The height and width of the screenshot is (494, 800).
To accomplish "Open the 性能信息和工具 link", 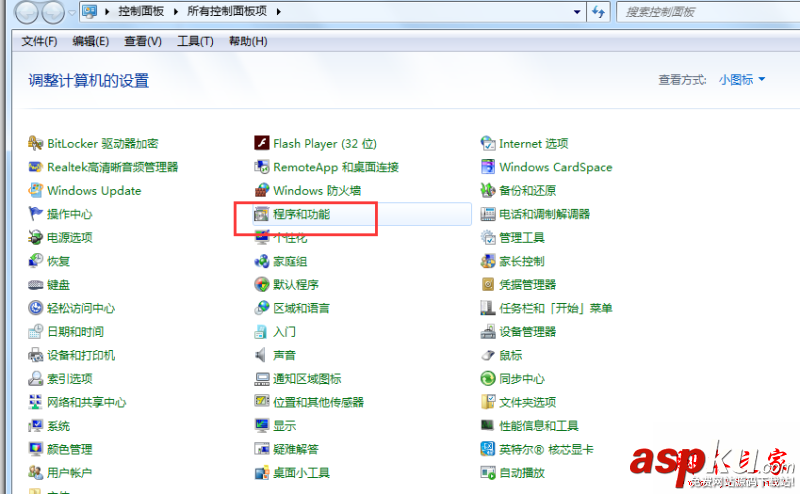I will pyautogui.click(x=539, y=426).
